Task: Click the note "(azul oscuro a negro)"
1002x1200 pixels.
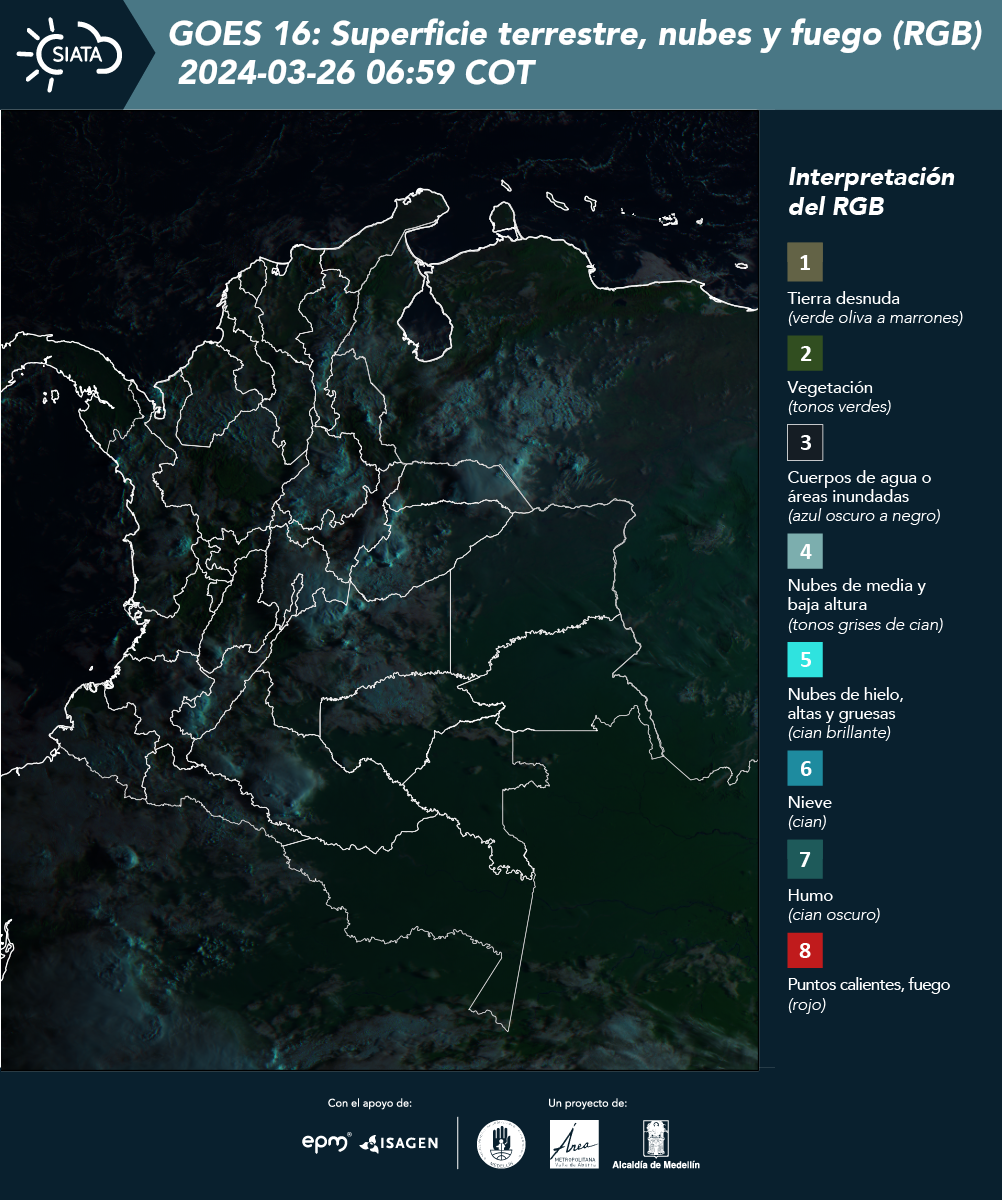Action: coord(864,516)
